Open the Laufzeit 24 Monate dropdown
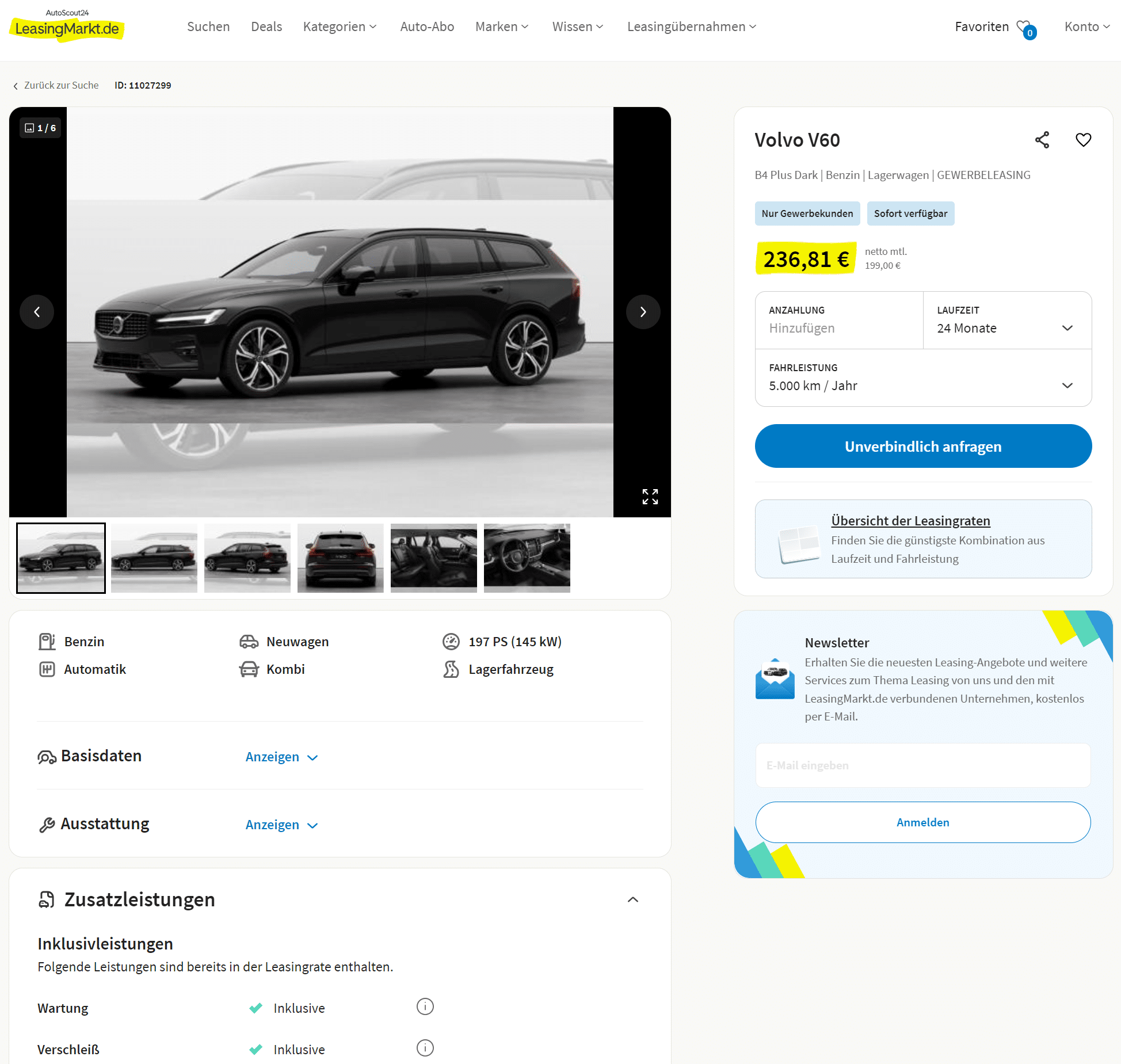This screenshot has width=1121, height=1064. point(1008,320)
